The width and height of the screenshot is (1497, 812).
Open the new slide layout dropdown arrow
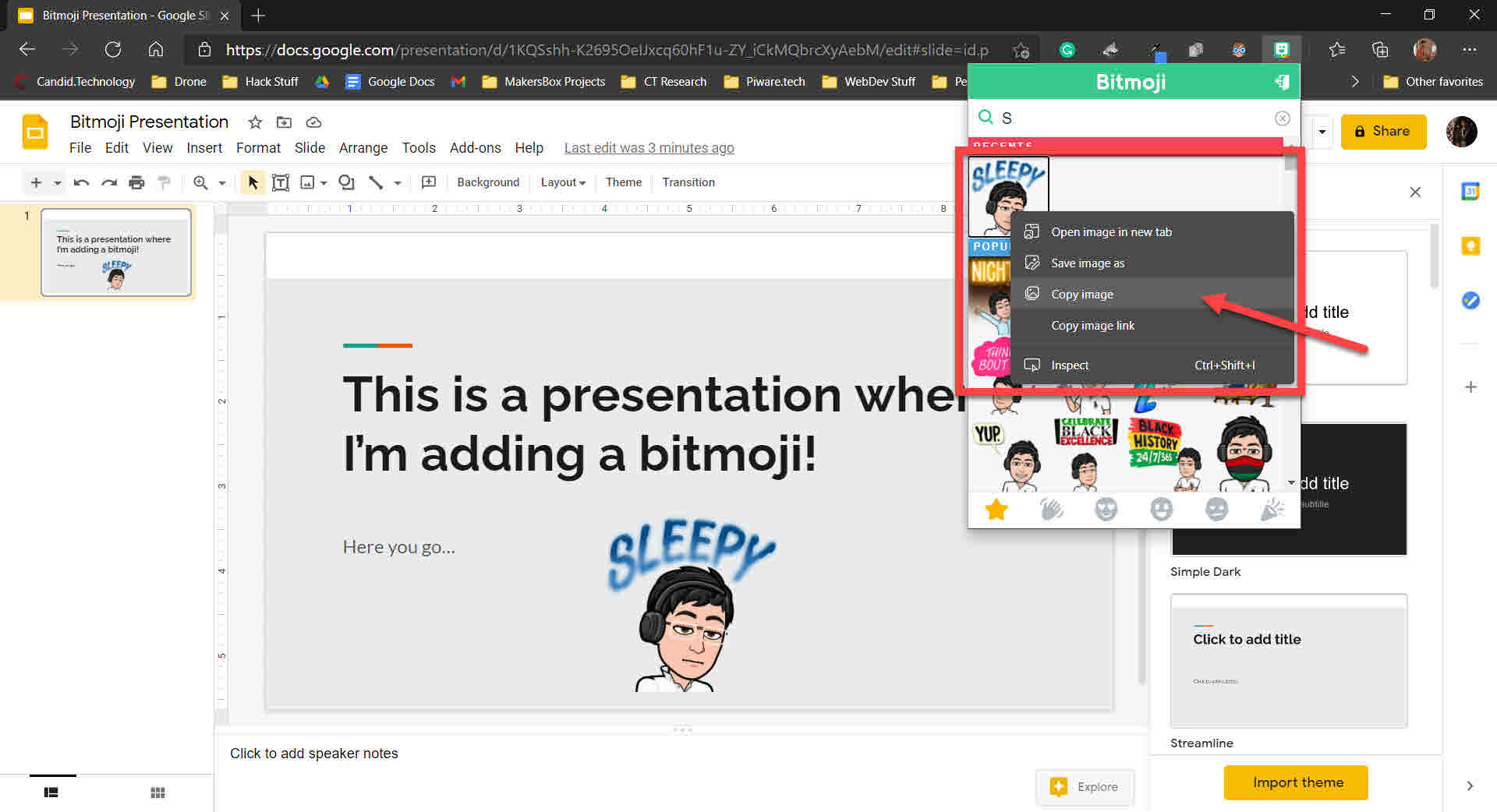[x=58, y=183]
